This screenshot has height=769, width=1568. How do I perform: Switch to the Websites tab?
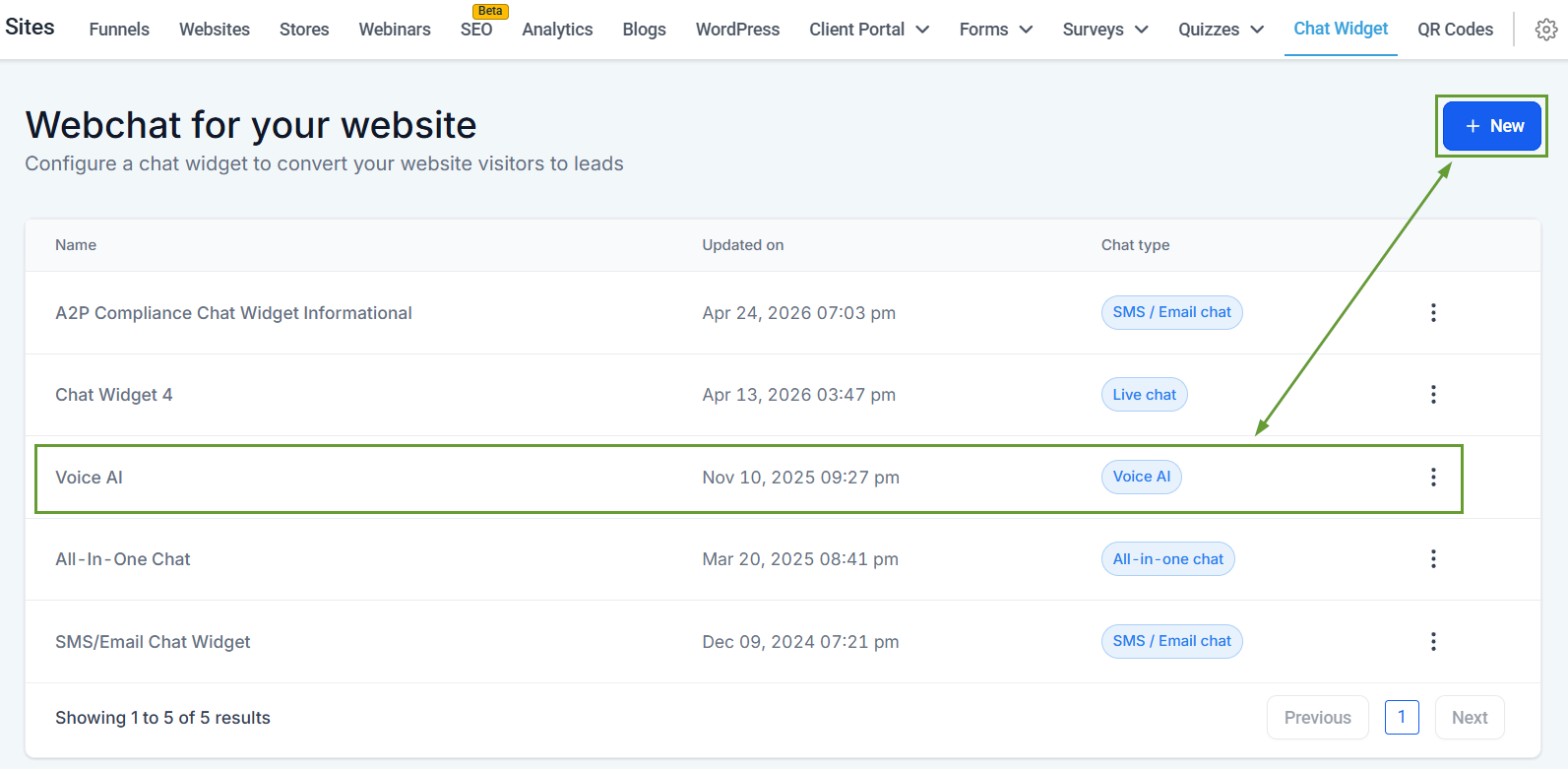pos(215,30)
